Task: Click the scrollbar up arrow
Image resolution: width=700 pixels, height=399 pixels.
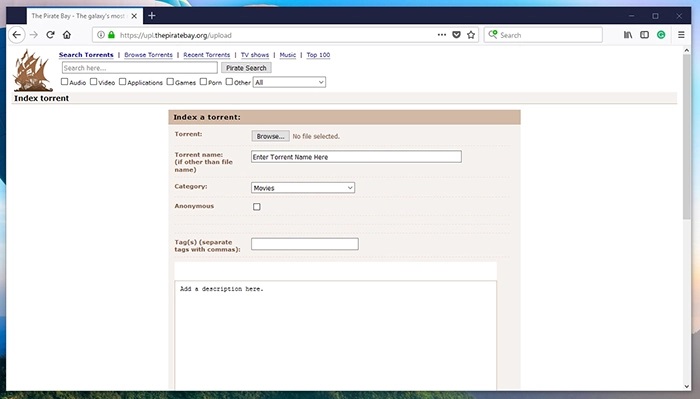Action: pyautogui.click(x=687, y=50)
